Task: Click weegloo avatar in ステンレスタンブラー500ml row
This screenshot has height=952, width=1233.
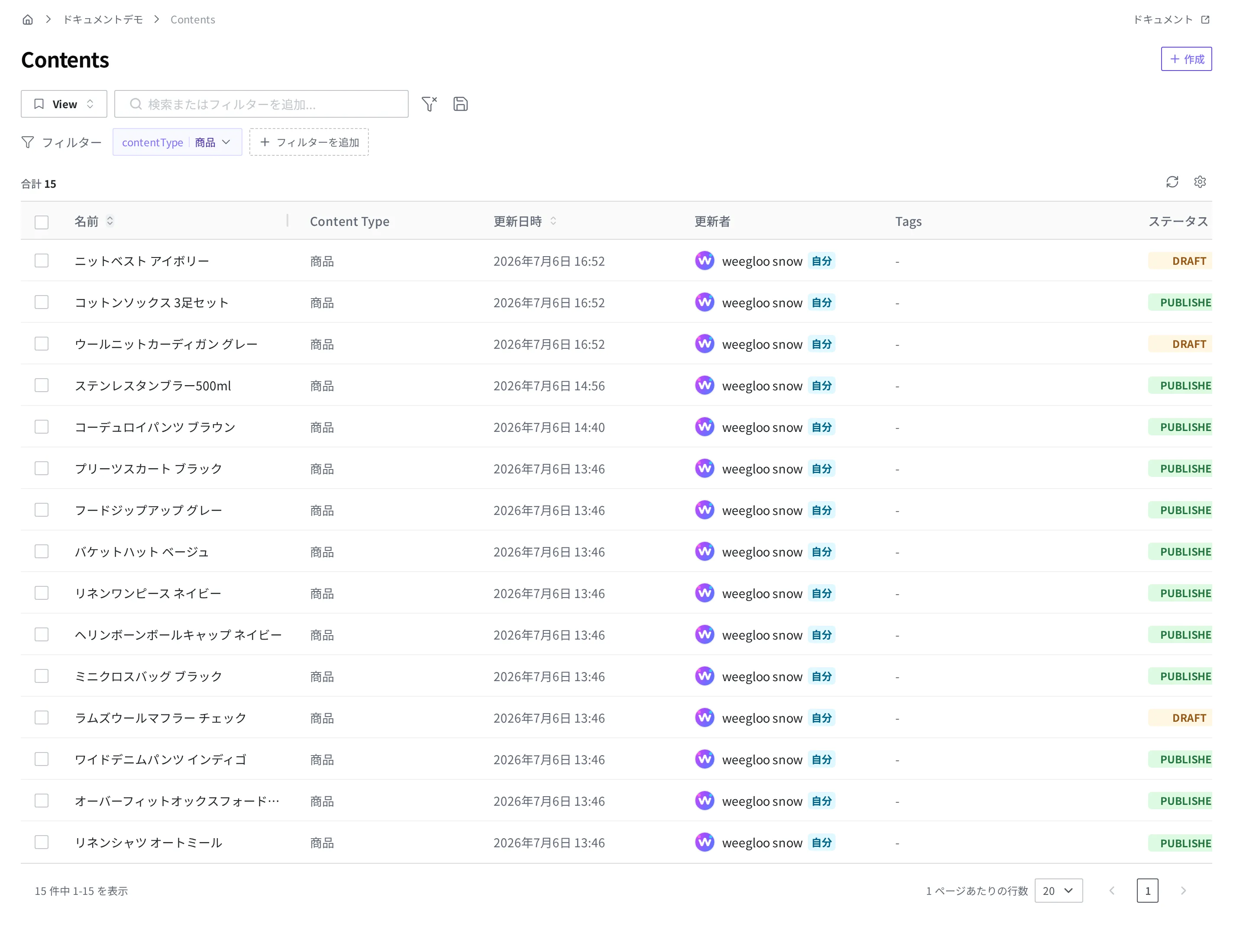Action: pos(704,386)
